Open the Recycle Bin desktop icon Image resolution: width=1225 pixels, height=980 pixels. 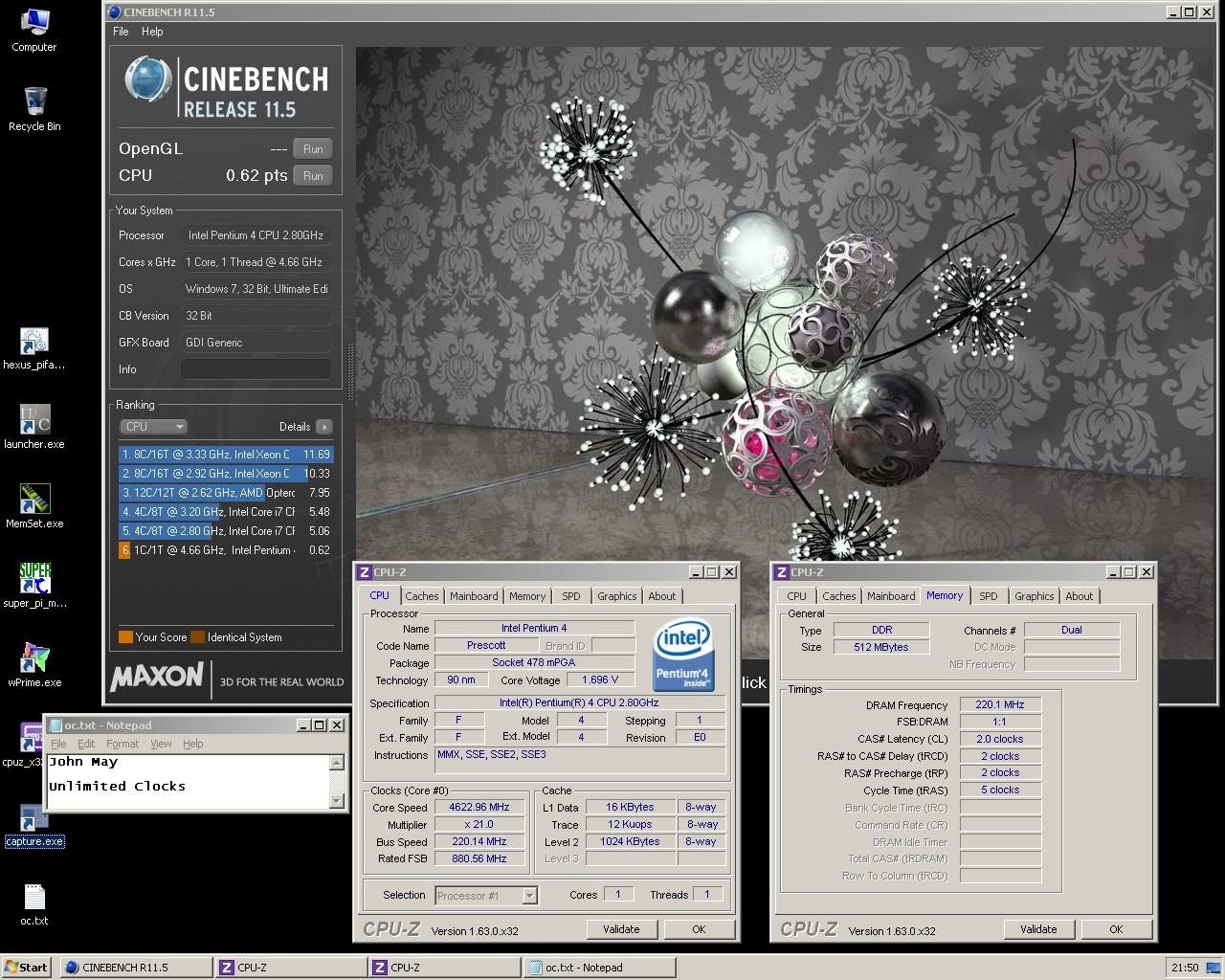pos(34,109)
